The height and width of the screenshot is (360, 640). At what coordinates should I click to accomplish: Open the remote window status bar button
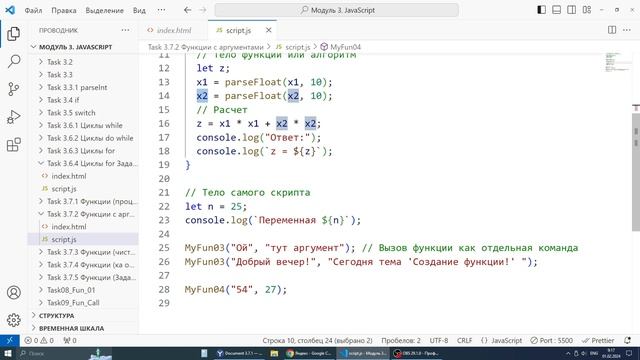coord(9,340)
